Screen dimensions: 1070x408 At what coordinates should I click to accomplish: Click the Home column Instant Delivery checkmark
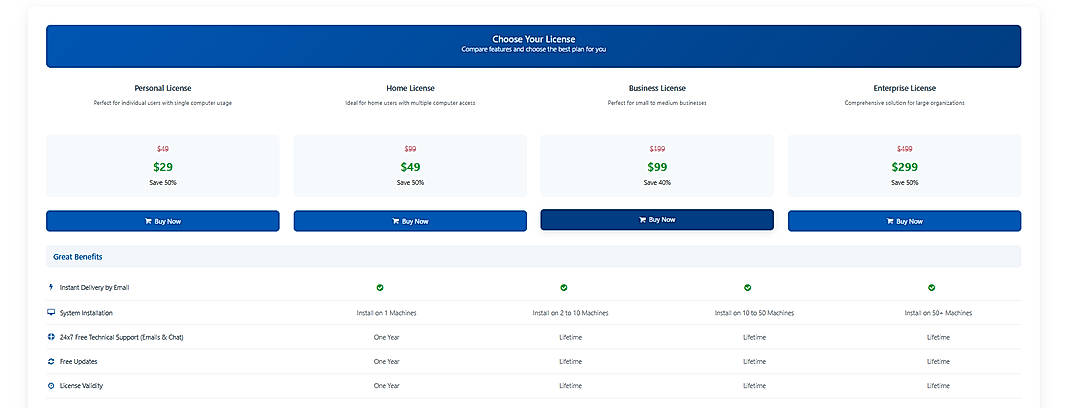click(564, 287)
